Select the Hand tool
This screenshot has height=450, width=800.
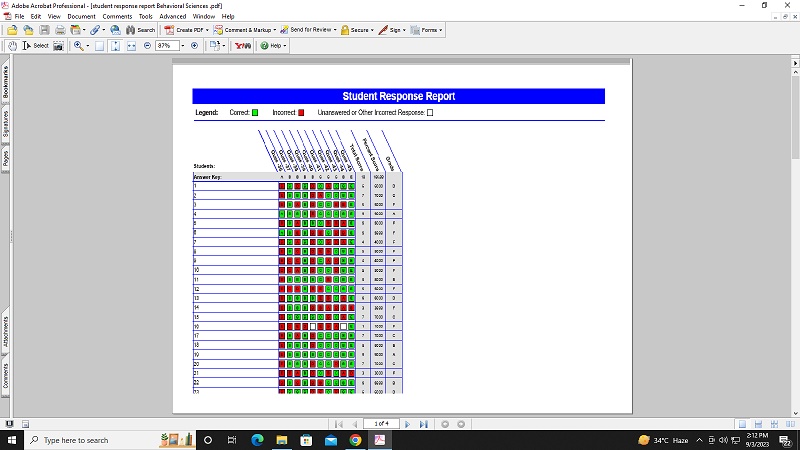12,46
